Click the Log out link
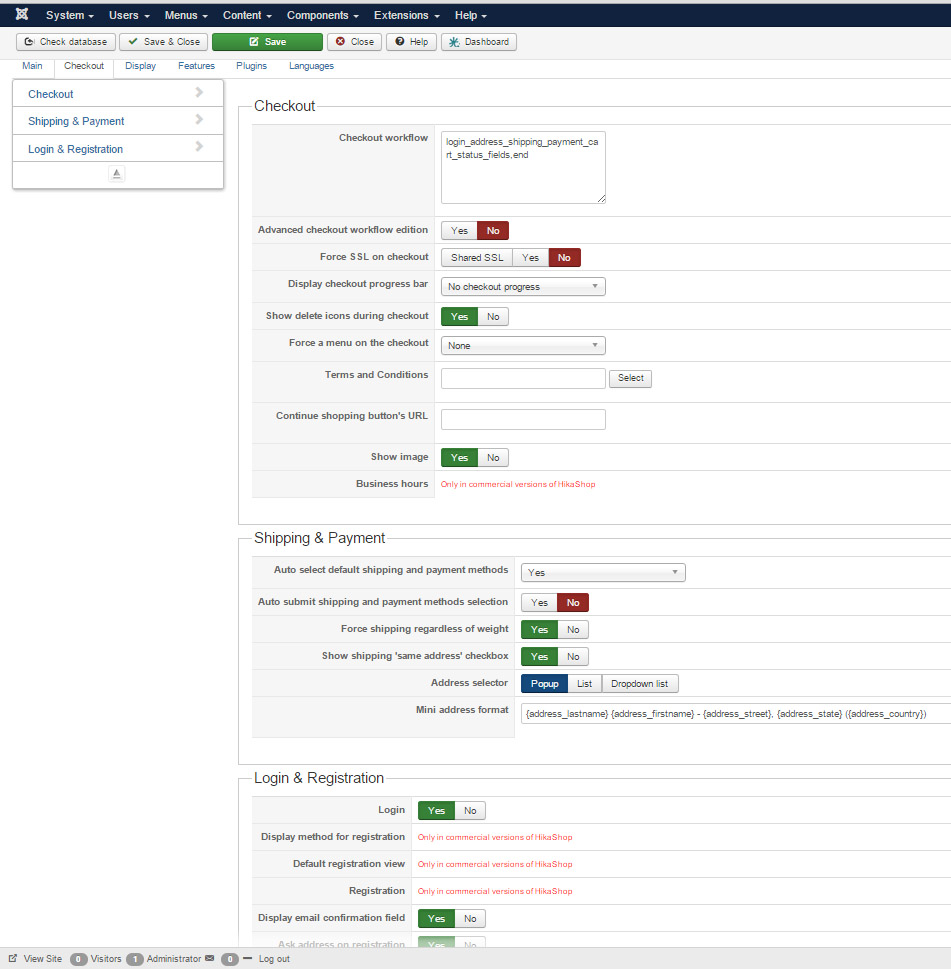Screen dimensions: 951x969 click(274, 959)
